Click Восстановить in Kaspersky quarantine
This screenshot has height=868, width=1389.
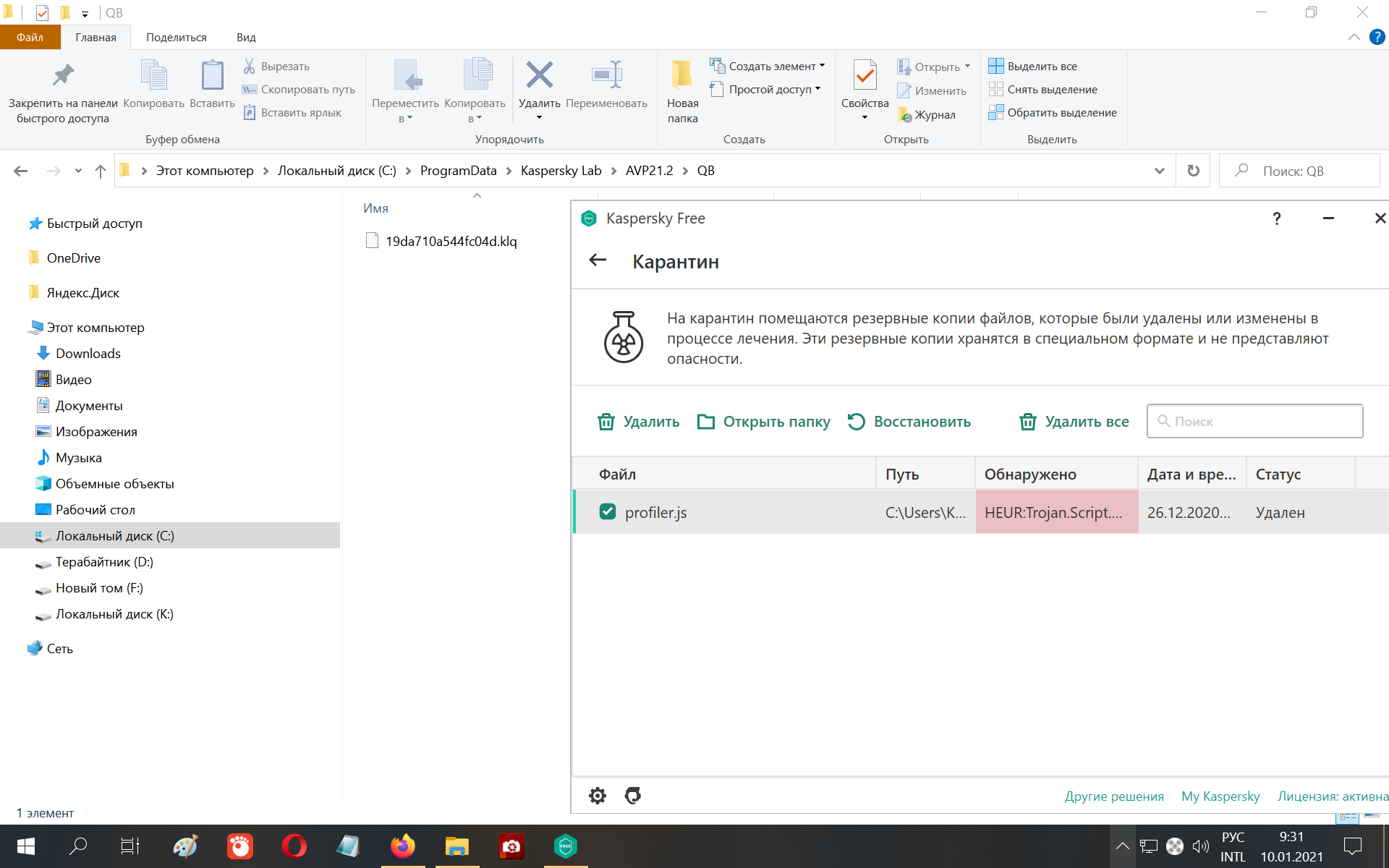coord(909,422)
